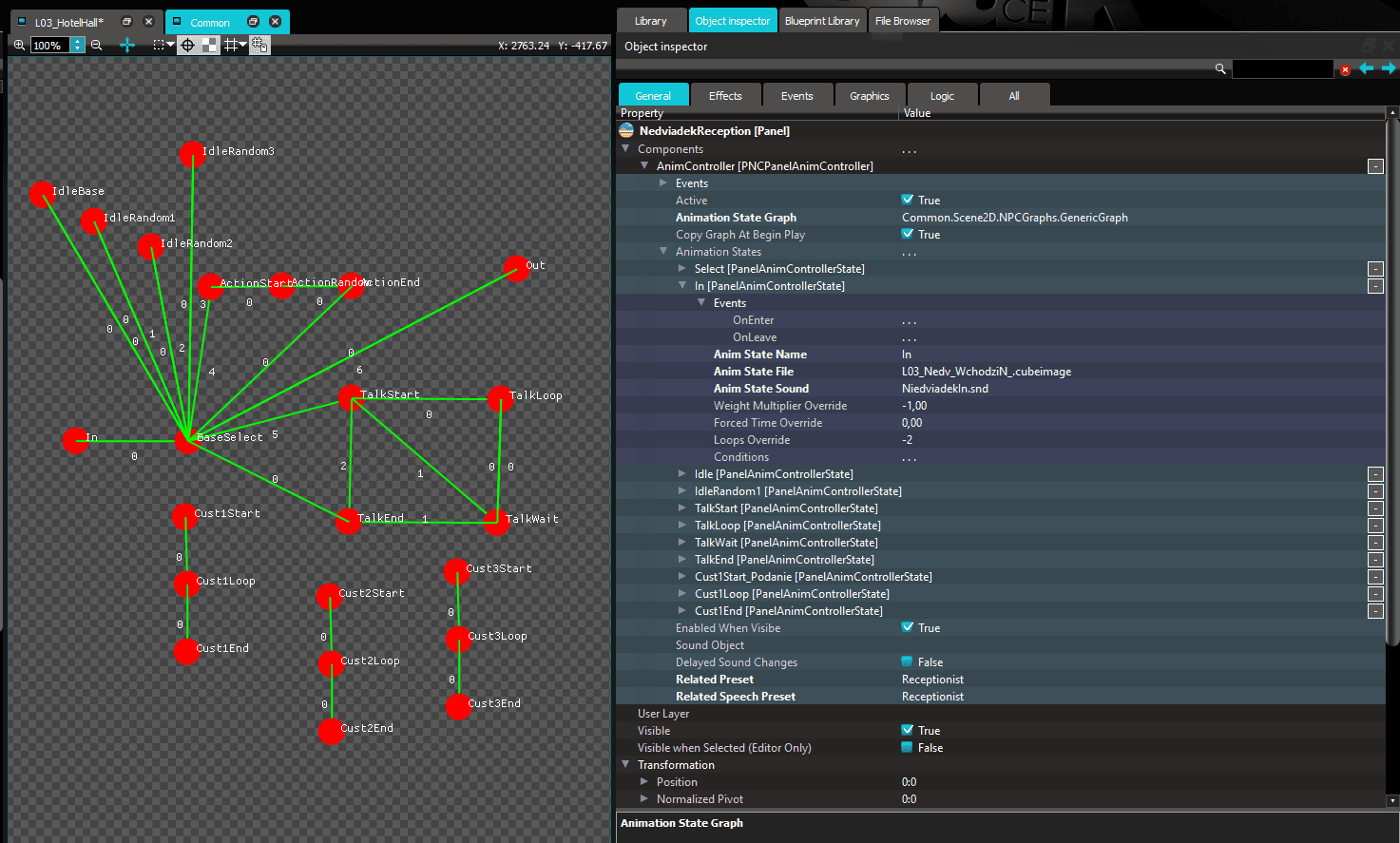Click the minus button on AnimController row
Screen dimensions: 1400x843
click(1375, 166)
